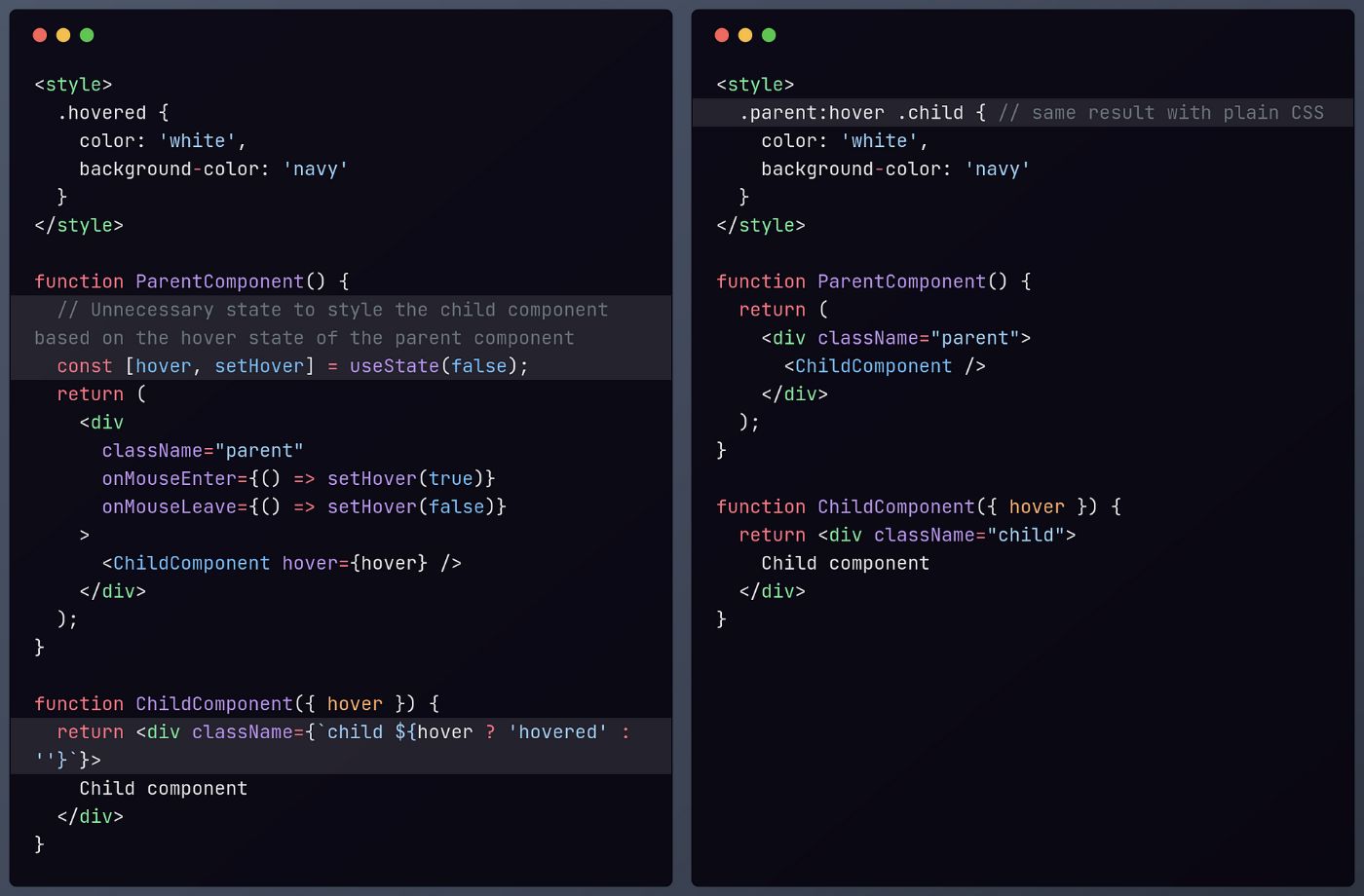Click the closing </style> tag in right panel
1364x896 pixels.
(761, 225)
